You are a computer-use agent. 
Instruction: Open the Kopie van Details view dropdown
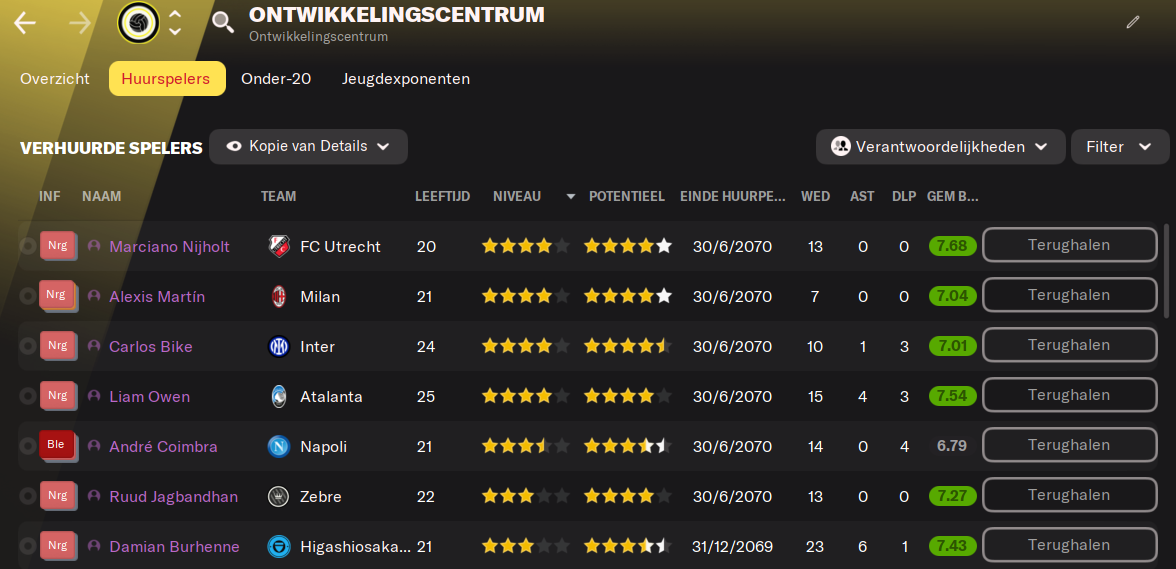pos(308,146)
